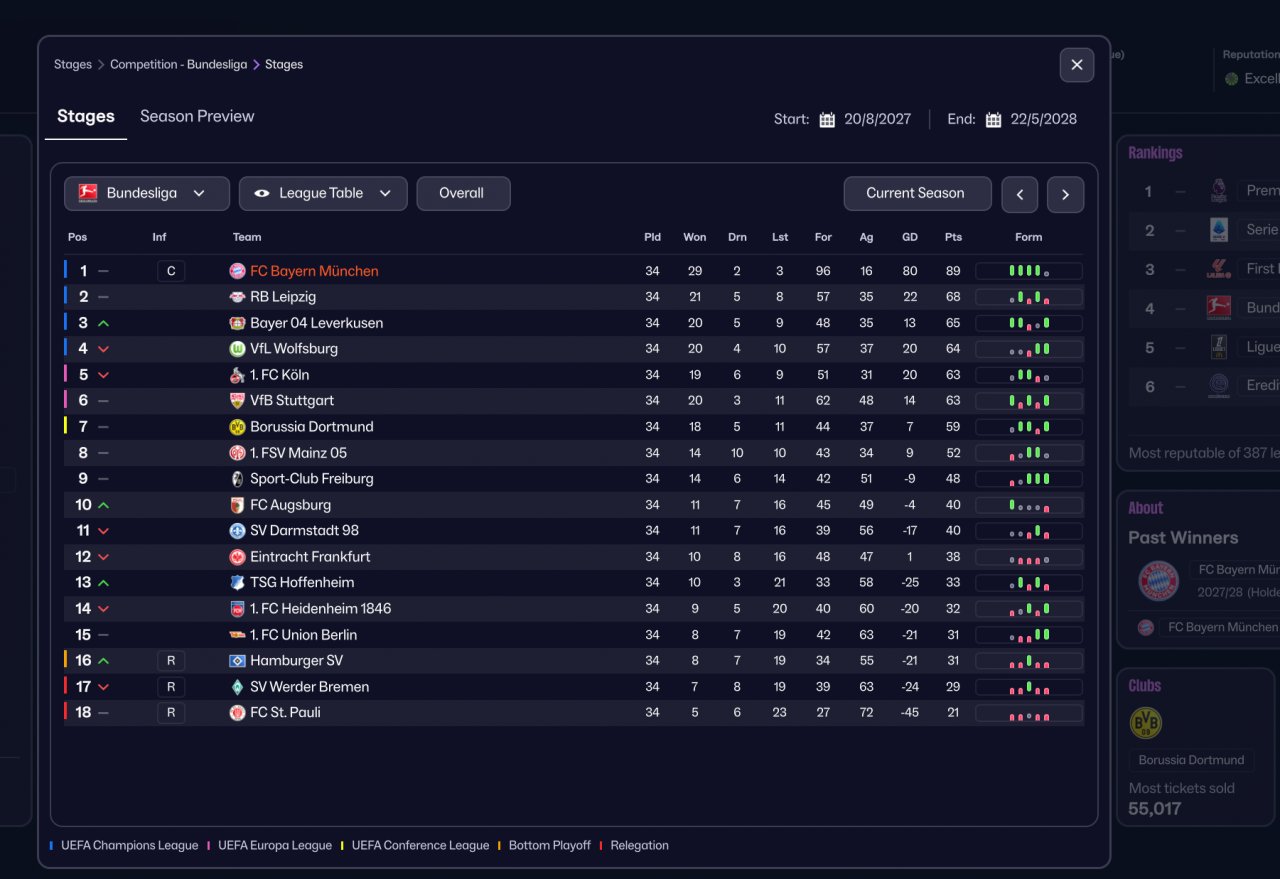Click the first Stages breadcrumb link
Viewport: 1280px width, 879px height.
(x=73, y=65)
